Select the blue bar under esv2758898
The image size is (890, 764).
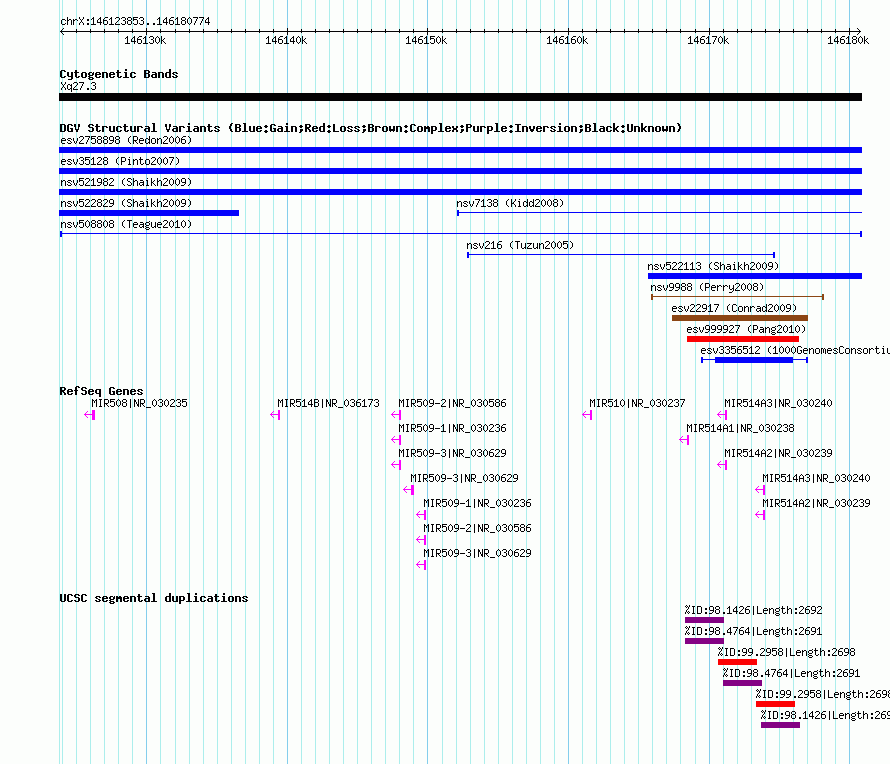coord(460,150)
